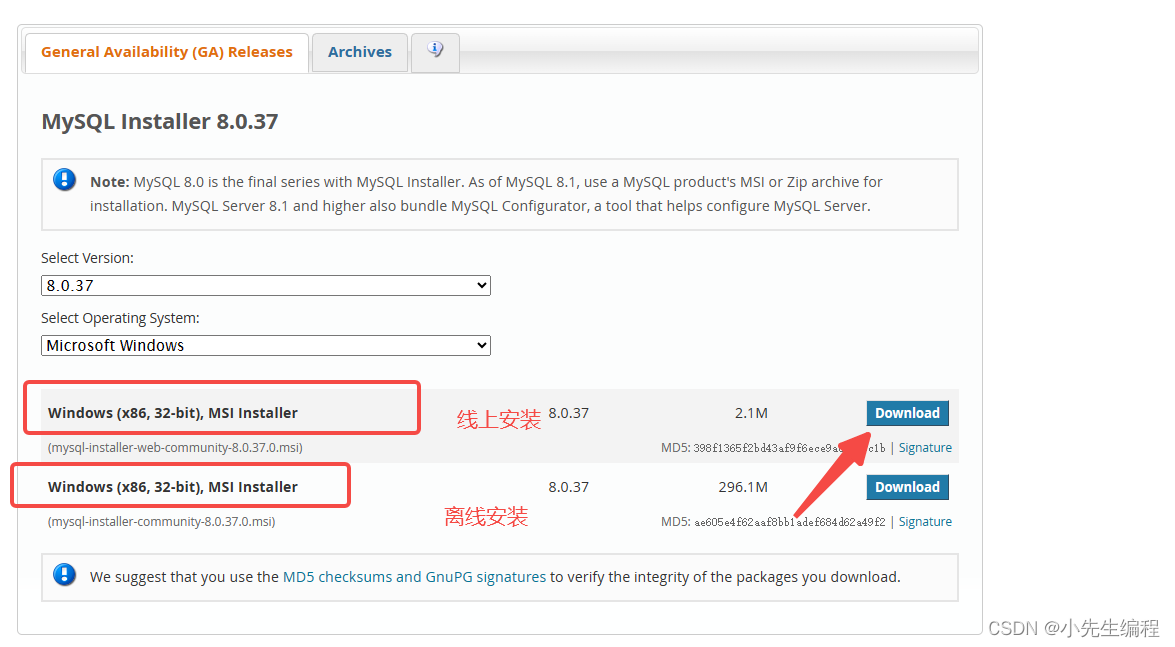The width and height of the screenshot is (1175, 647).
Task: Open the Signature link for the web installer
Action: 925,447
